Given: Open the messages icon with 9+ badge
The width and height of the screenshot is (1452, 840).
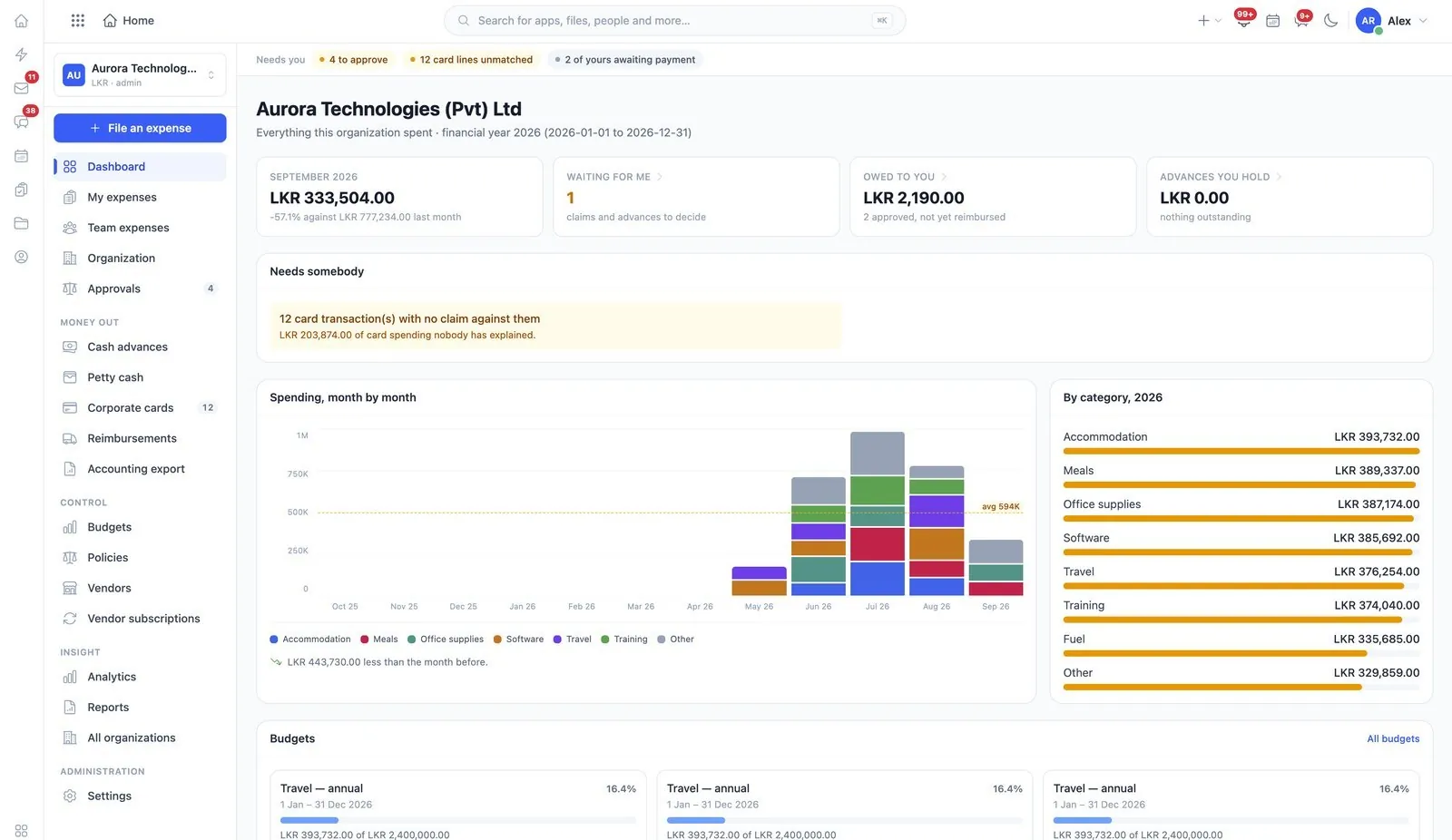Looking at the screenshot, I should click(1301, 20).
